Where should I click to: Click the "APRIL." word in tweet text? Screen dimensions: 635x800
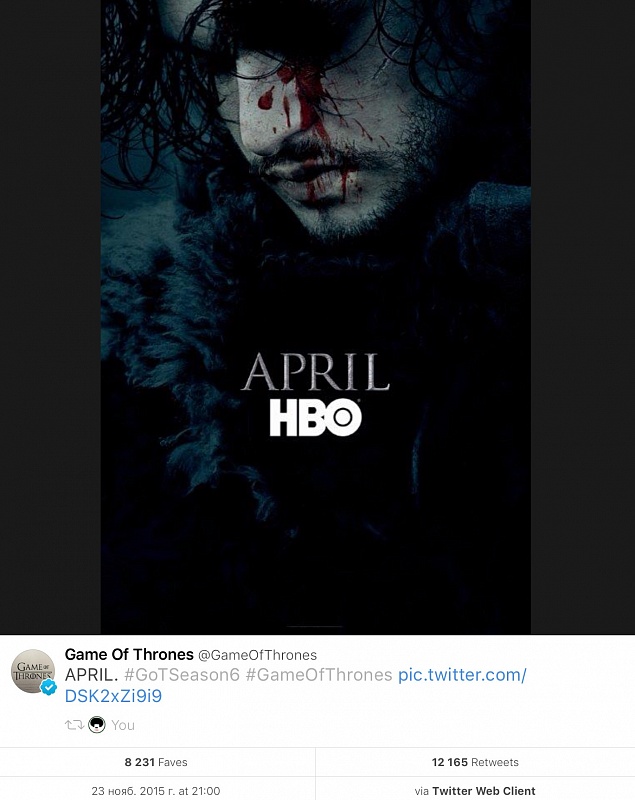click(x=92, y=675)
